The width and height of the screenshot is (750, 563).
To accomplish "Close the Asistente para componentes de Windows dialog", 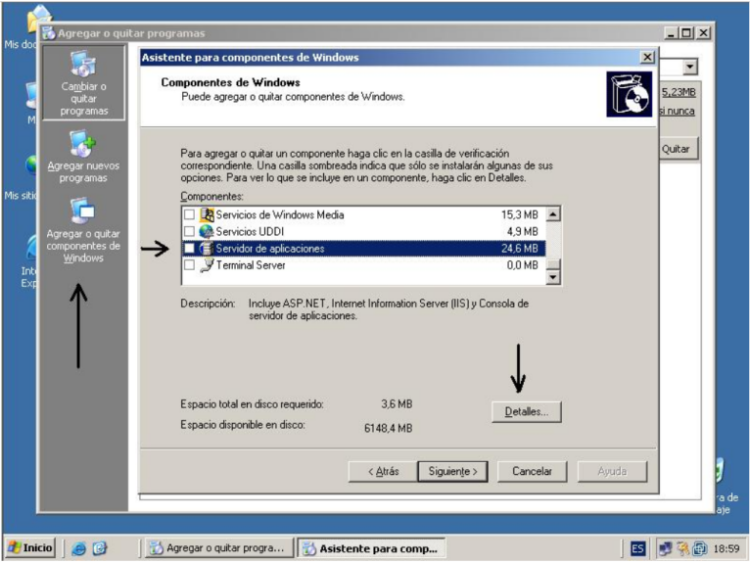I will click(x=647, y=57).
